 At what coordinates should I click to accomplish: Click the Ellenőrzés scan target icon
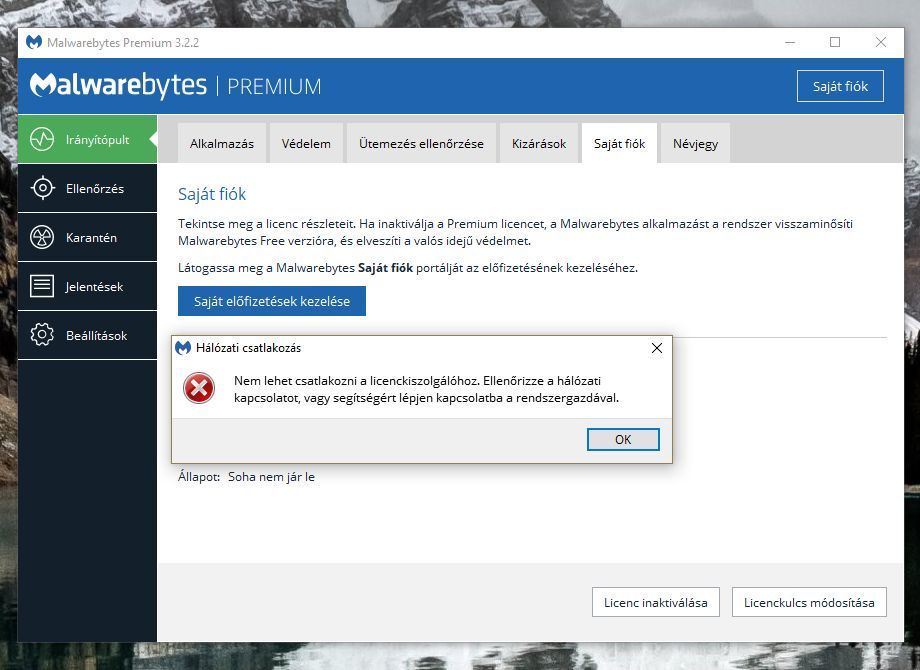(x=42, y=188)
